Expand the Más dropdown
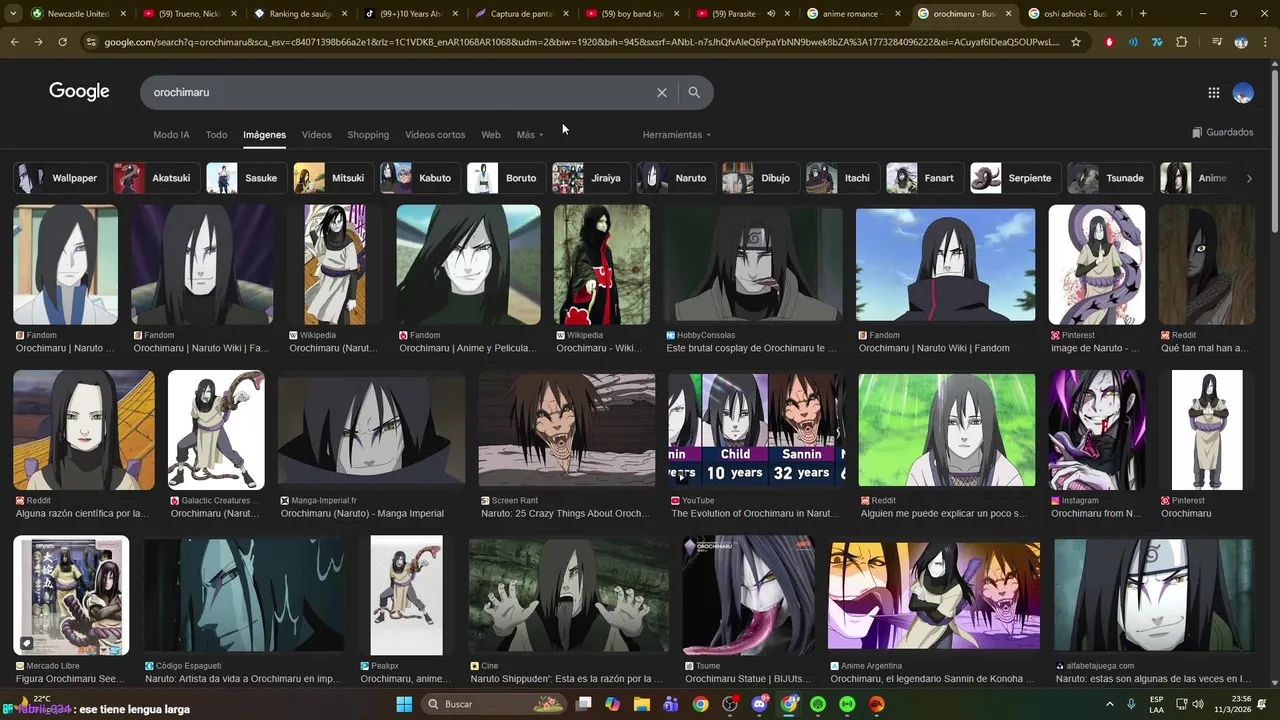Screen dimensions: 1280x720 click(530, 135)
